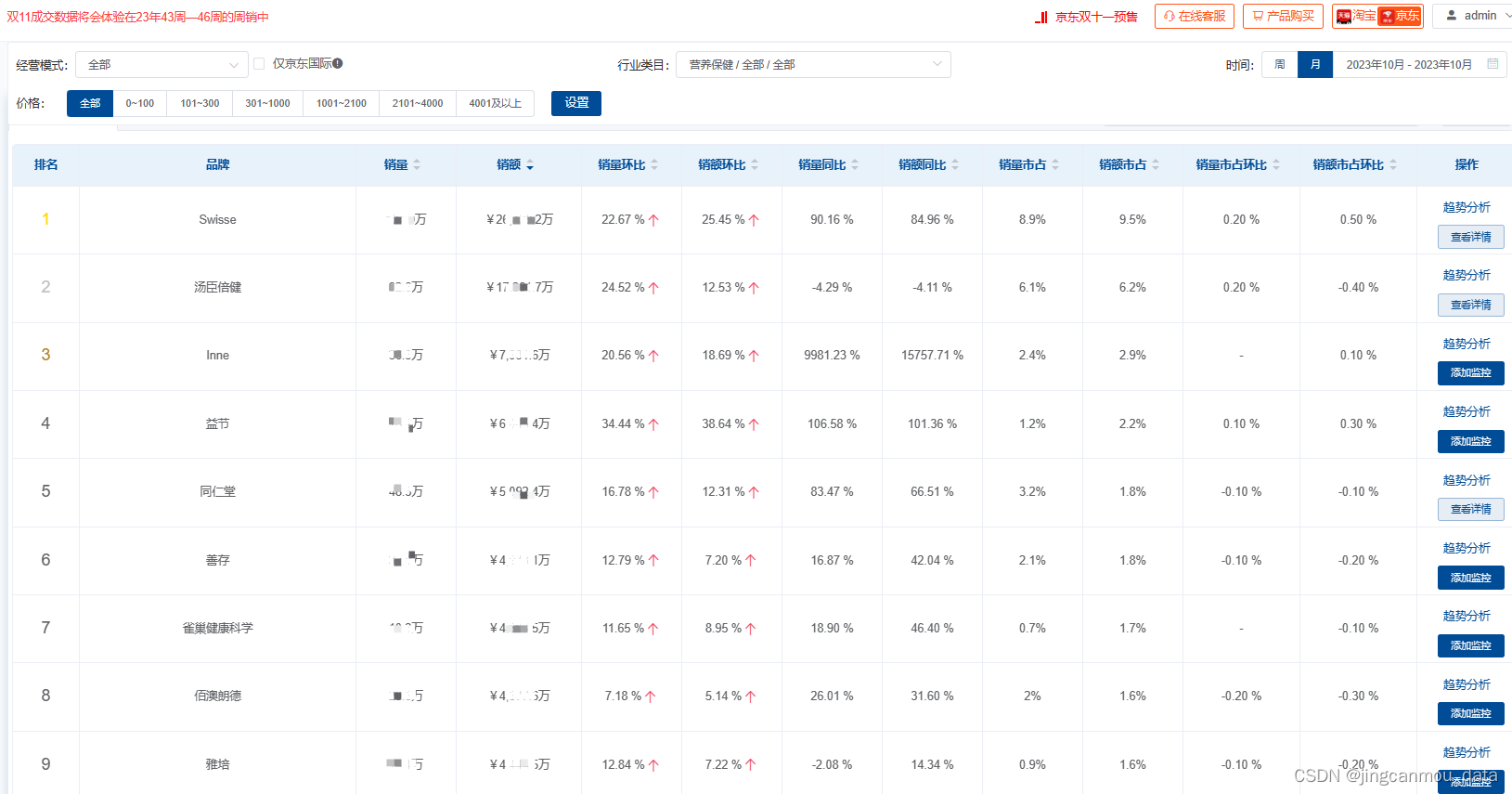This screenshot has height=794, width=1512.
Task: Open 产品购买 with the cart icon
Action: click(x=1283, y=16)
